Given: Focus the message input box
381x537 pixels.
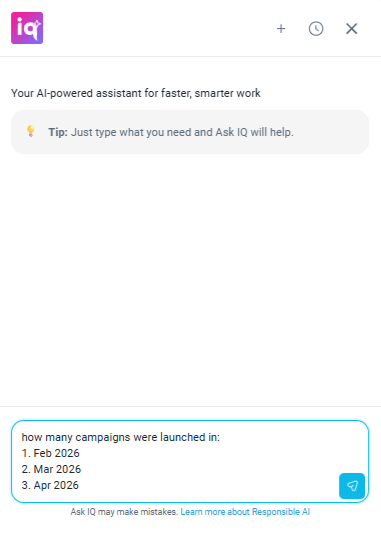Looking at the screenshot, I should pos(190,461).
